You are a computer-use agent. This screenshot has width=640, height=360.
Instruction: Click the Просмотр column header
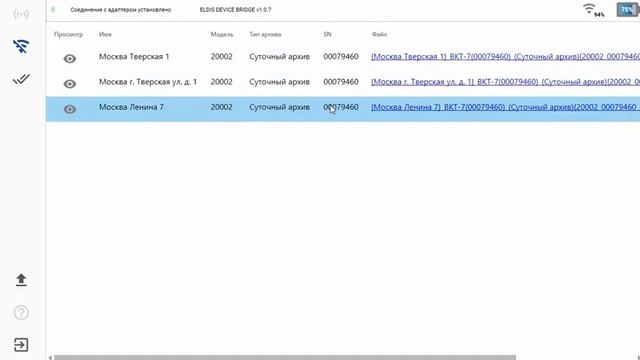point(68,34)
